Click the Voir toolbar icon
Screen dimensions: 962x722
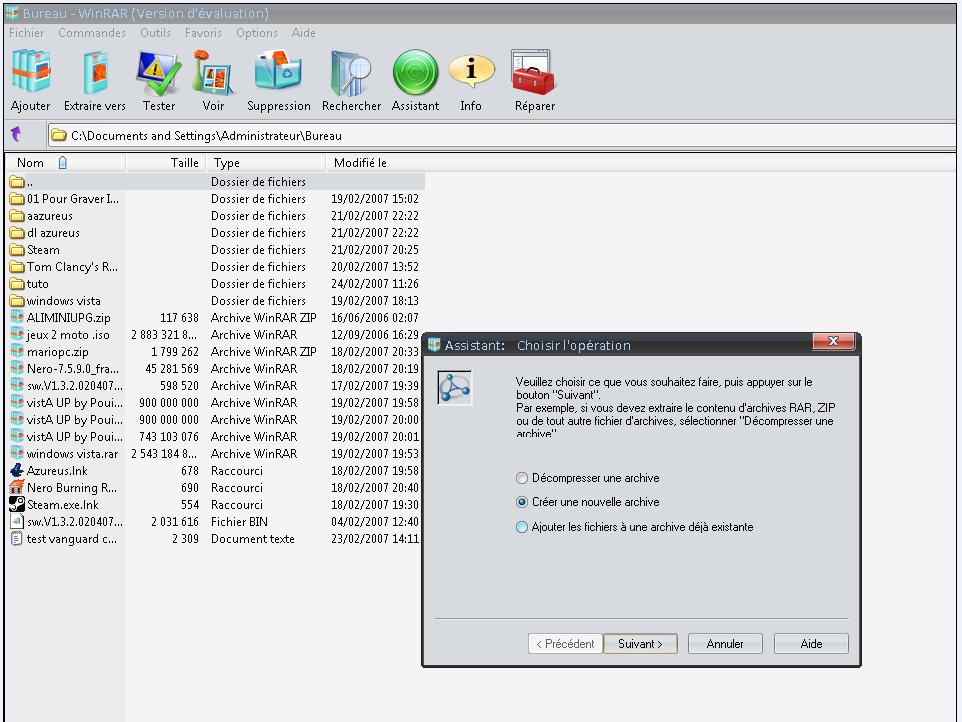[x=213, y=72]
